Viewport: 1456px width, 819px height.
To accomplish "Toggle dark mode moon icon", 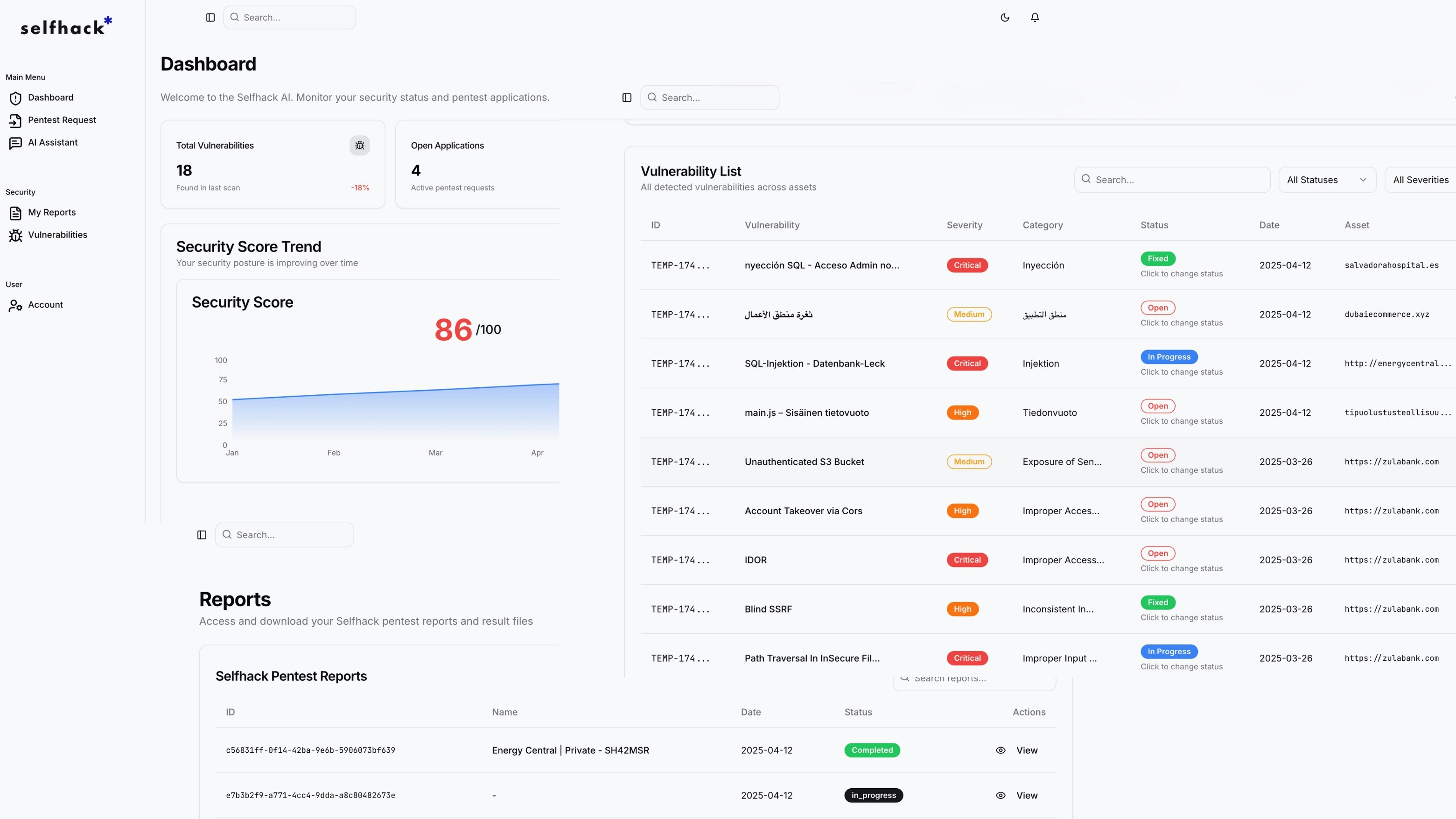I will pos(1004,18).
